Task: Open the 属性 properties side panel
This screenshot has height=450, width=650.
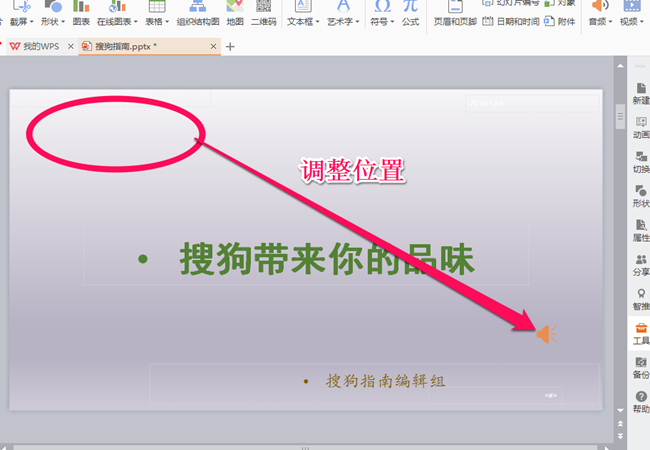Action: pos(641,231)
